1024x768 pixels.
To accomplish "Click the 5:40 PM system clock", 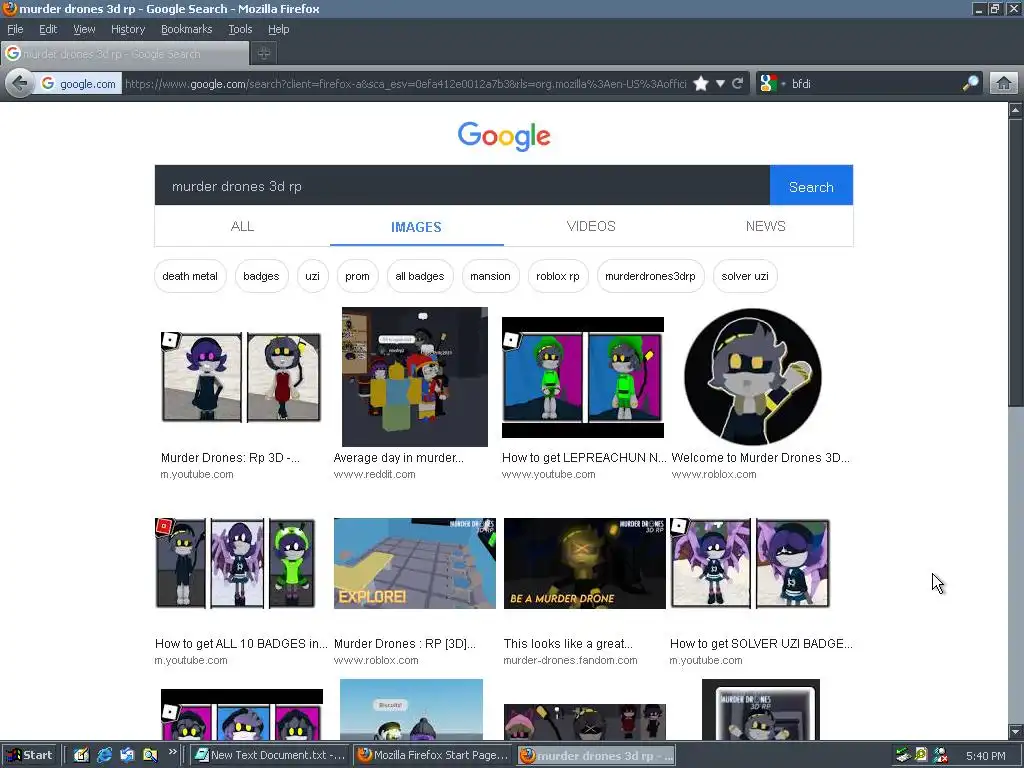I will [x=985, y=756].
